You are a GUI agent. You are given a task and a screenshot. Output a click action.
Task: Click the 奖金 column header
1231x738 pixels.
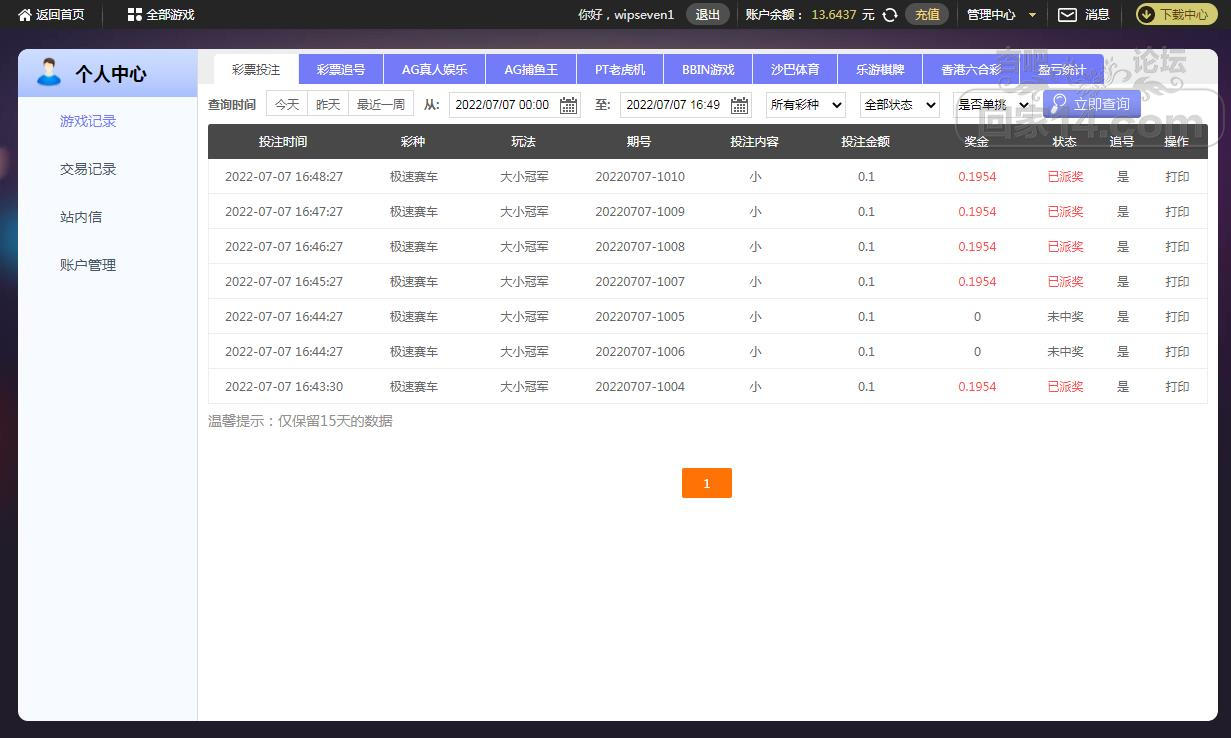pos(976,142)
